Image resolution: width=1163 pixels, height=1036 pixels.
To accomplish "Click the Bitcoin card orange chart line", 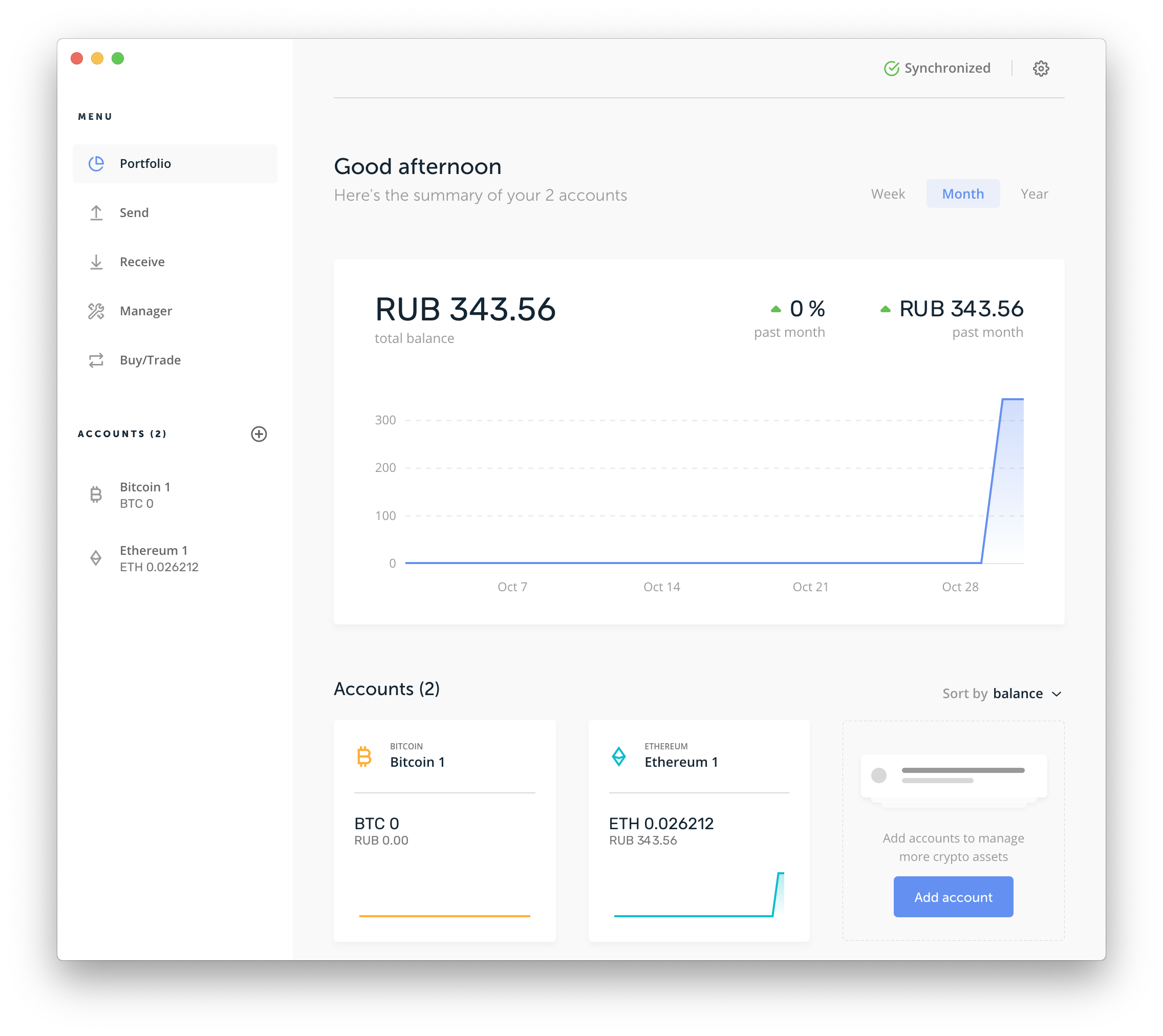I will point(445,916).
